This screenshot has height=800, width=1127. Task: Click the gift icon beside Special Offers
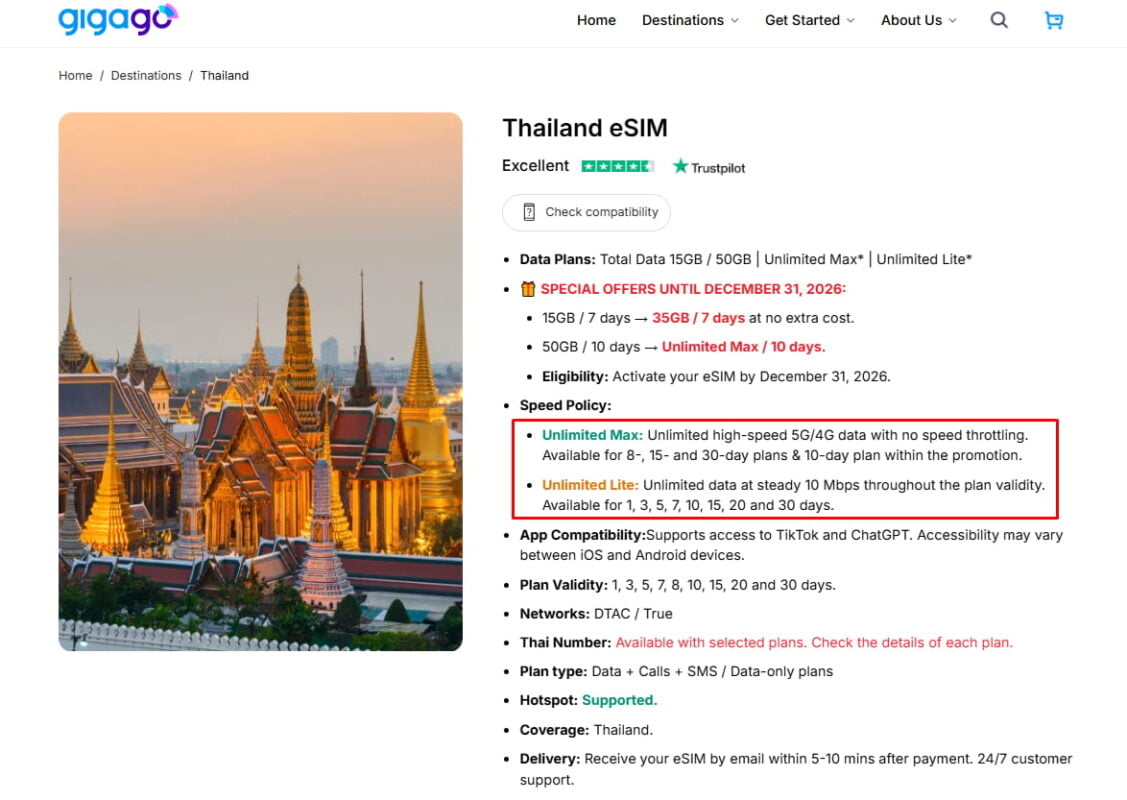[x=528, y=289]
